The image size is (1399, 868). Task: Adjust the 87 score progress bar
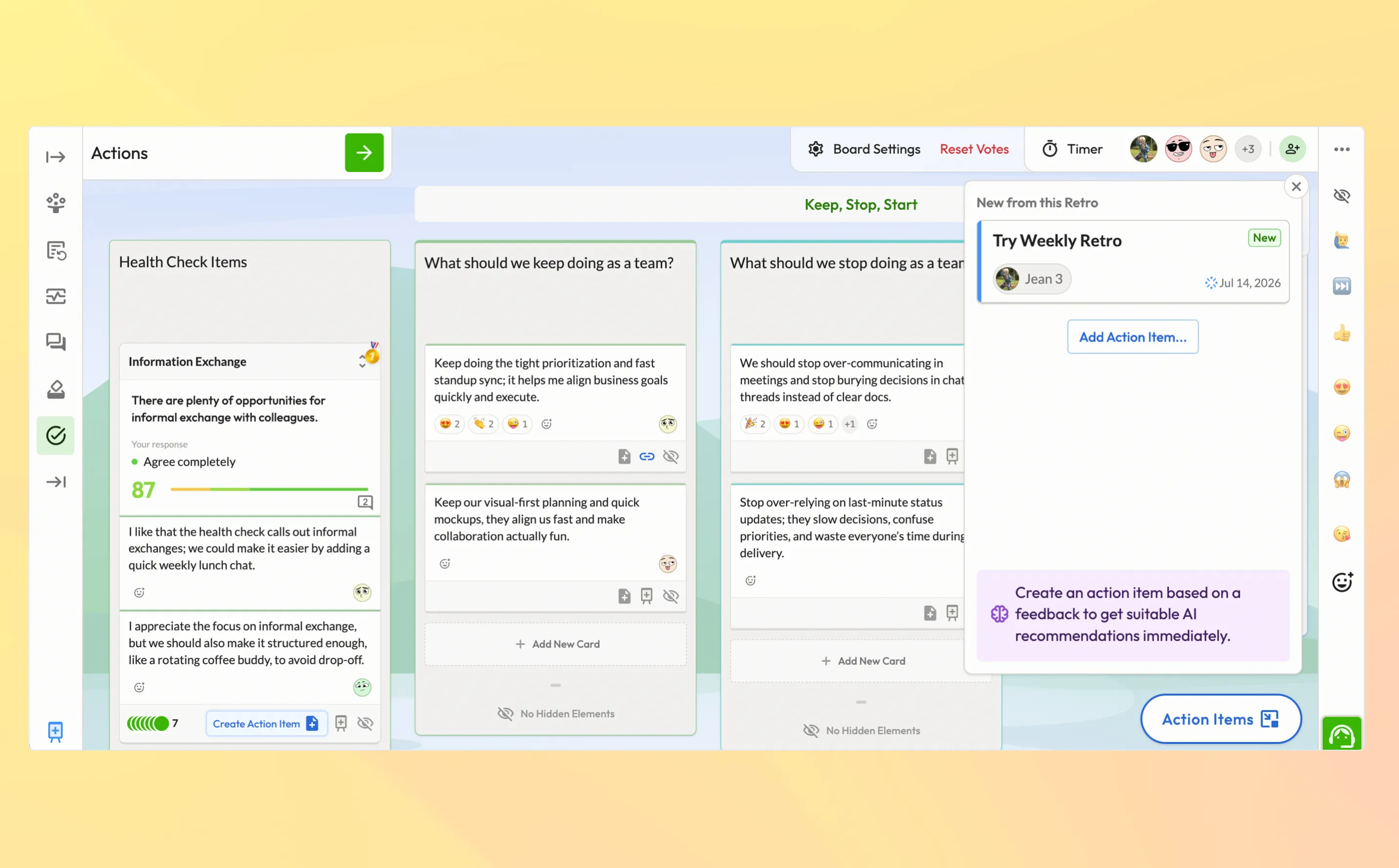tap(269, 489)
